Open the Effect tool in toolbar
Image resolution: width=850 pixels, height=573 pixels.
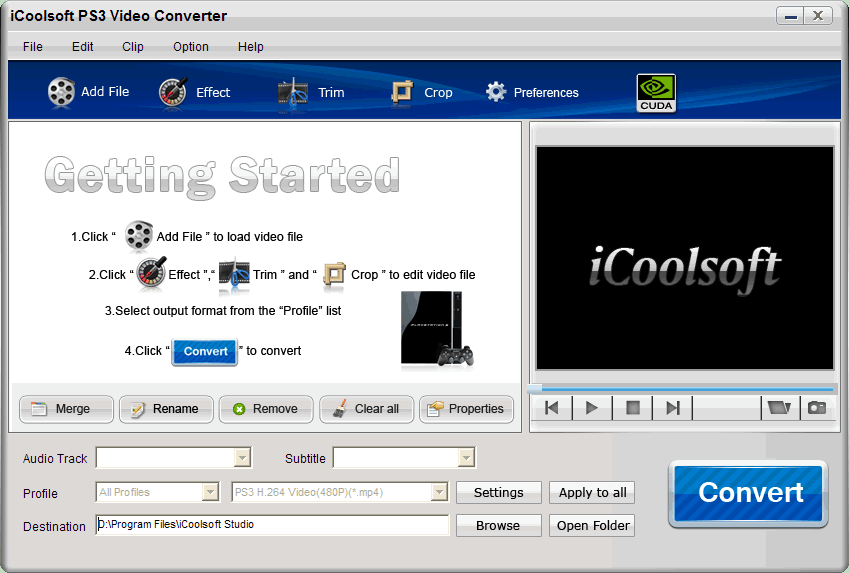(x=195, y=92)
